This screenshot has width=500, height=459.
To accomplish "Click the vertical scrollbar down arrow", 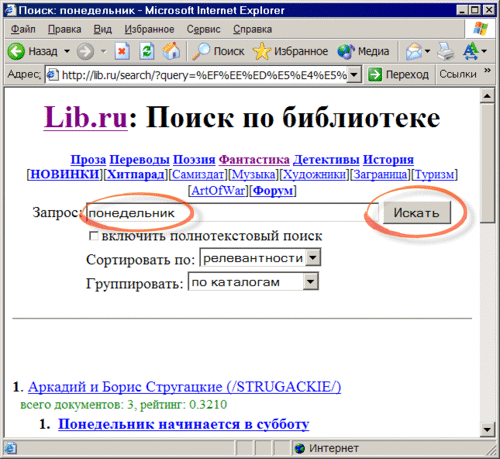I will (487, 429).
